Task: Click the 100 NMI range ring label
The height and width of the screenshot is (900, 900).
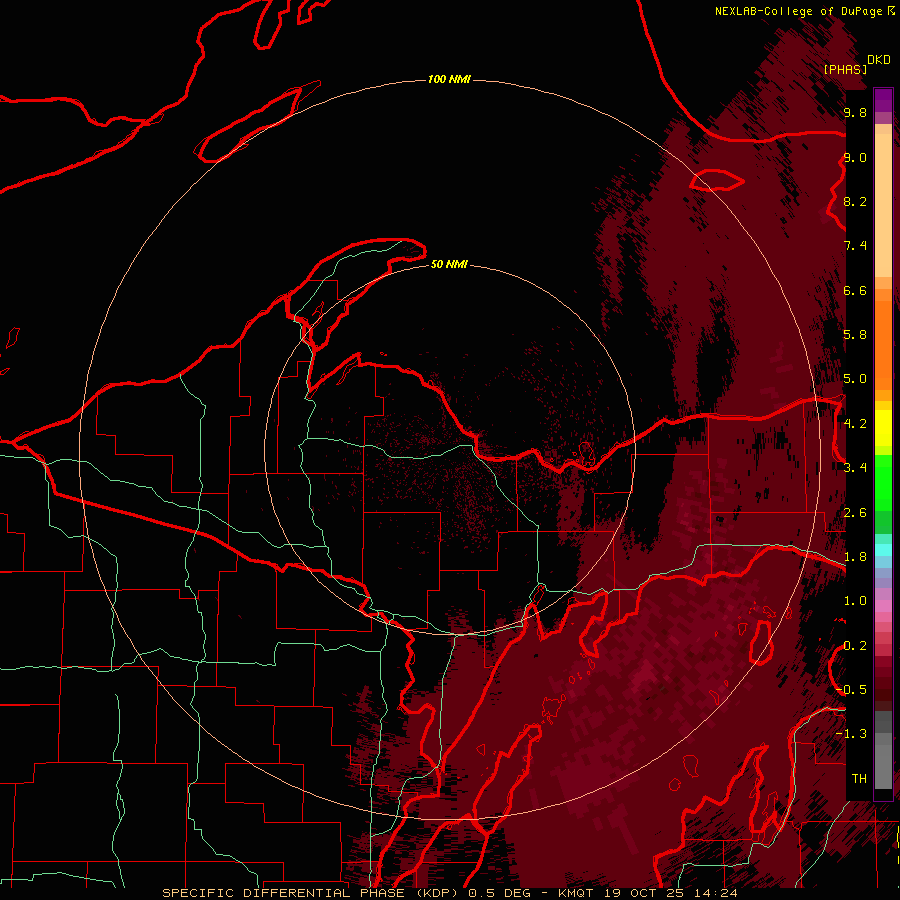Action: tap(449, 79)
